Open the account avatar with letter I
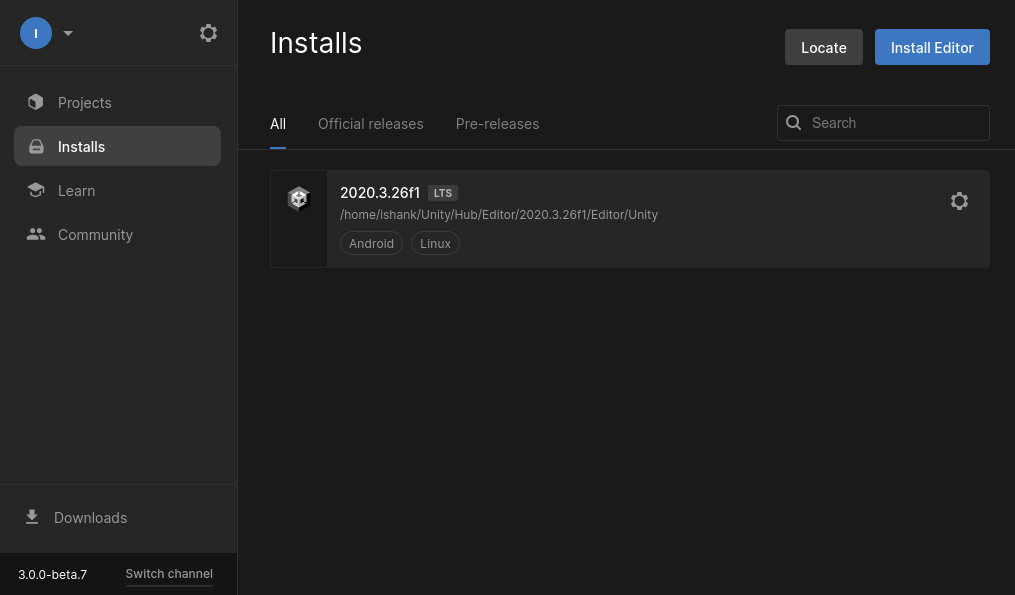 36,33
